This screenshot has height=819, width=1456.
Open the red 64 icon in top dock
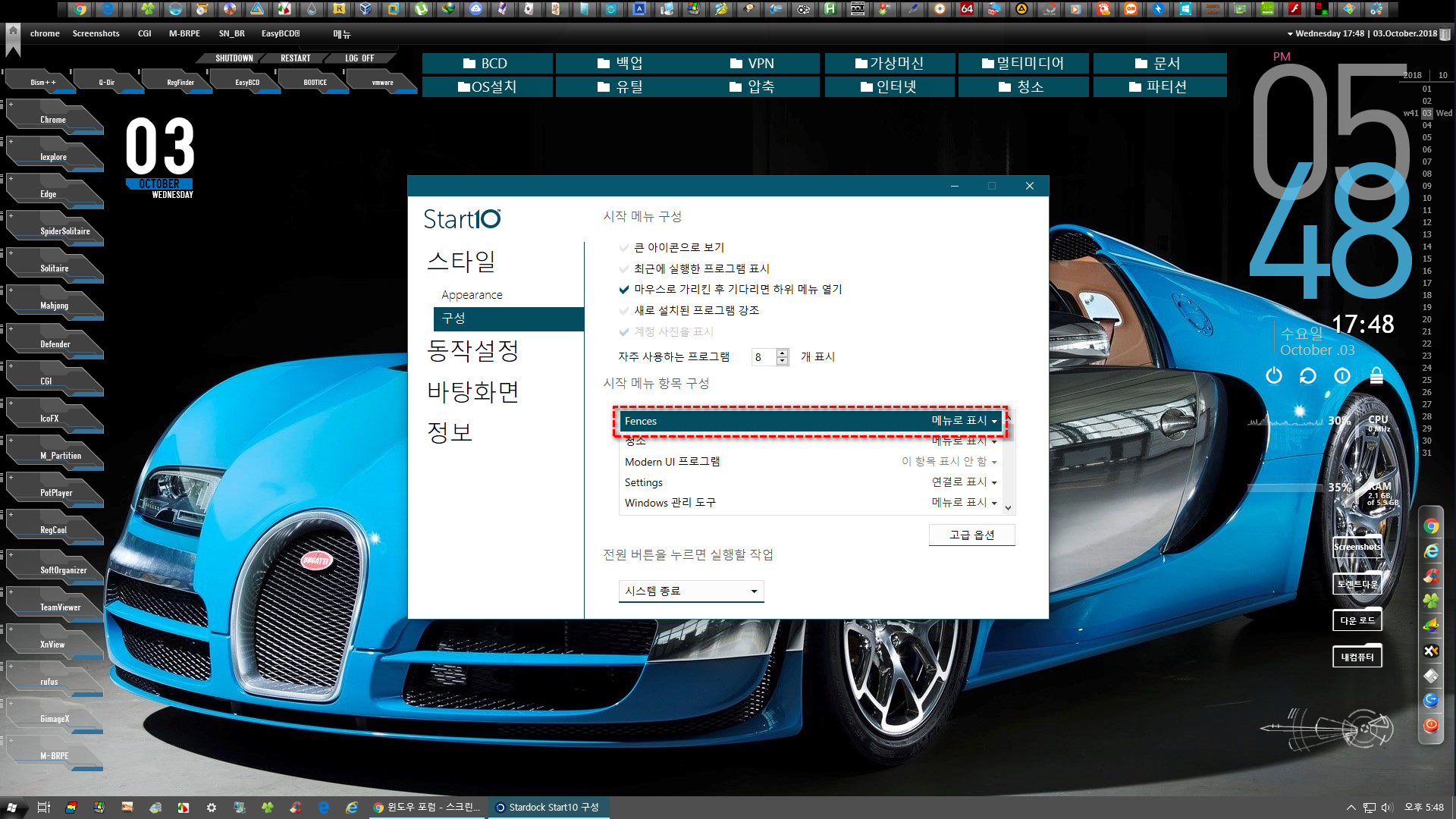coord(967,9)
